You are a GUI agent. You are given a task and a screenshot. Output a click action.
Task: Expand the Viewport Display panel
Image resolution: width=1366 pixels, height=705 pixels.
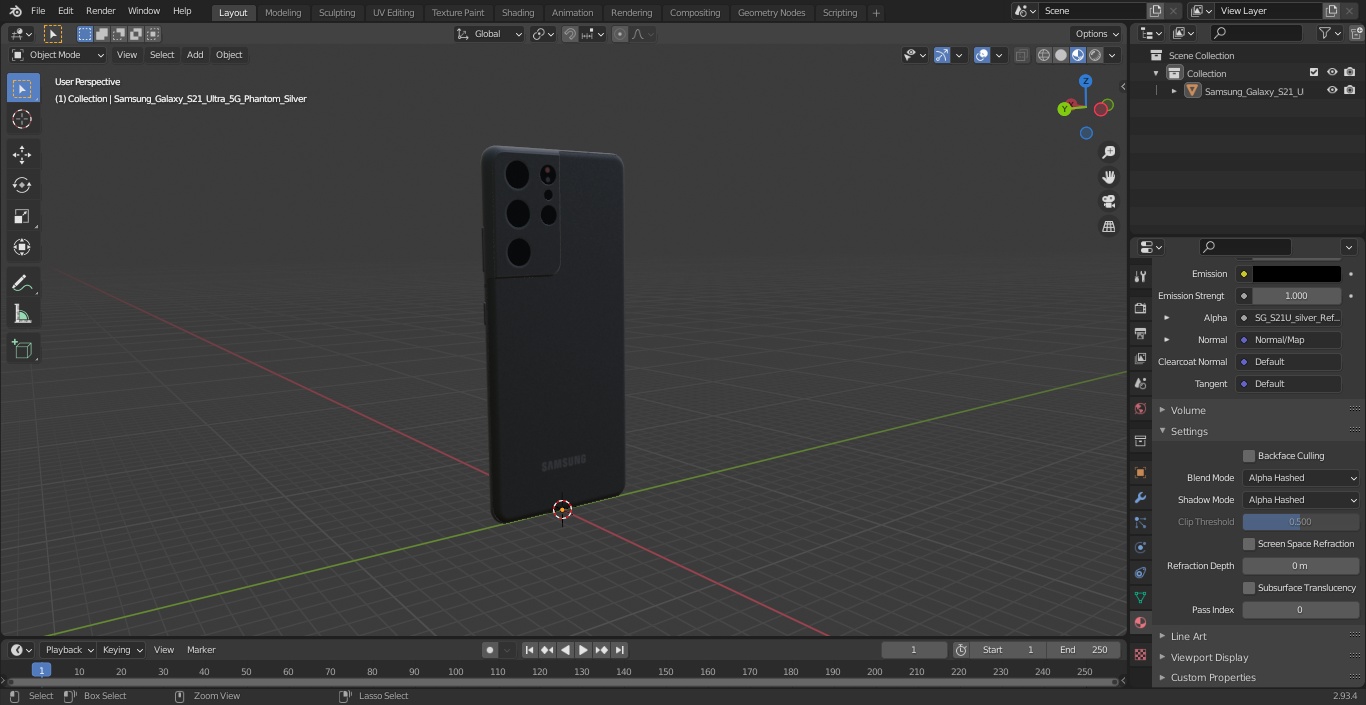tap(1209, 657)
